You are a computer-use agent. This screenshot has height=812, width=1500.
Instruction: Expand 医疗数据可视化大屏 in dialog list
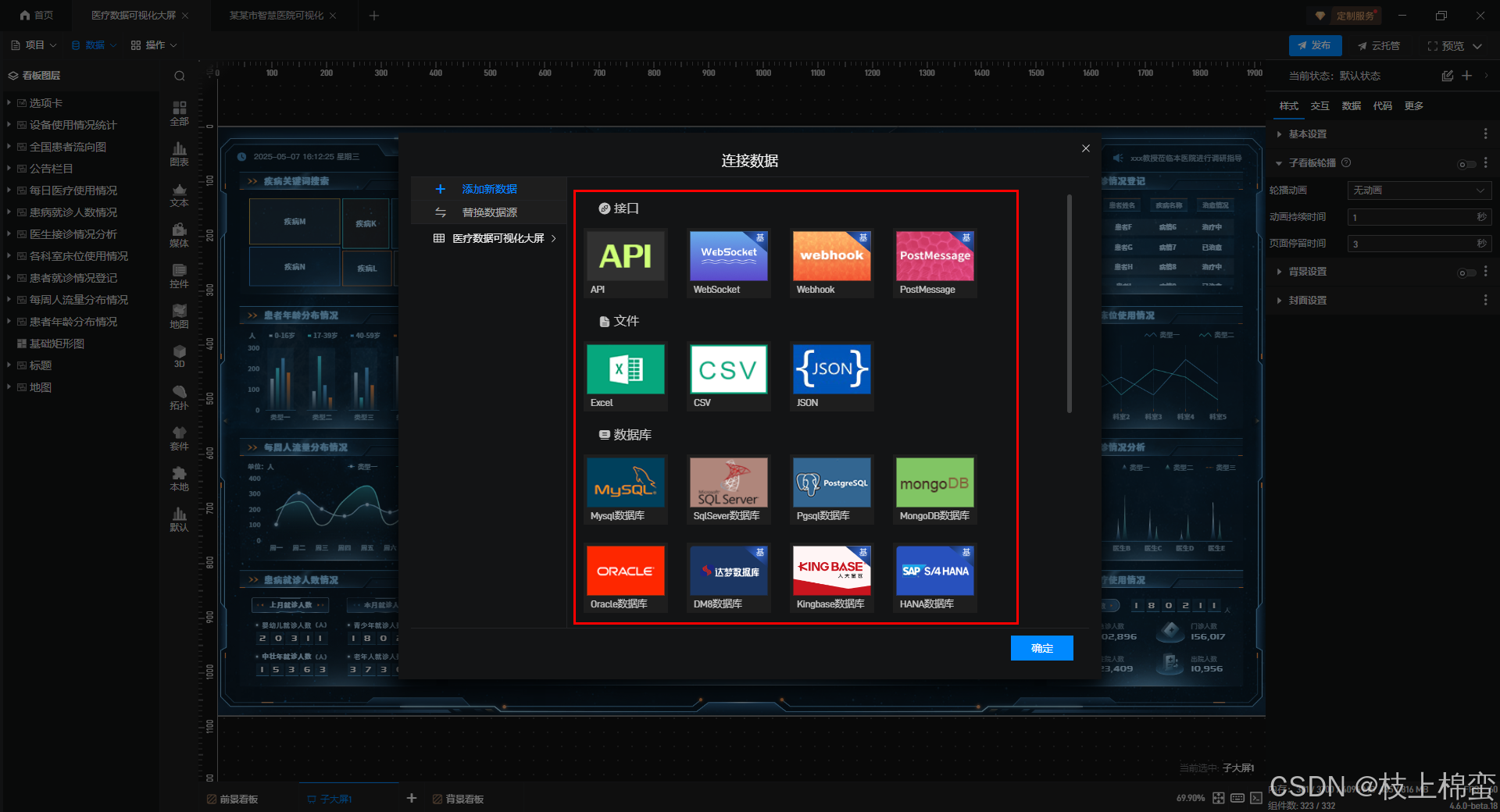click(554, 238)
